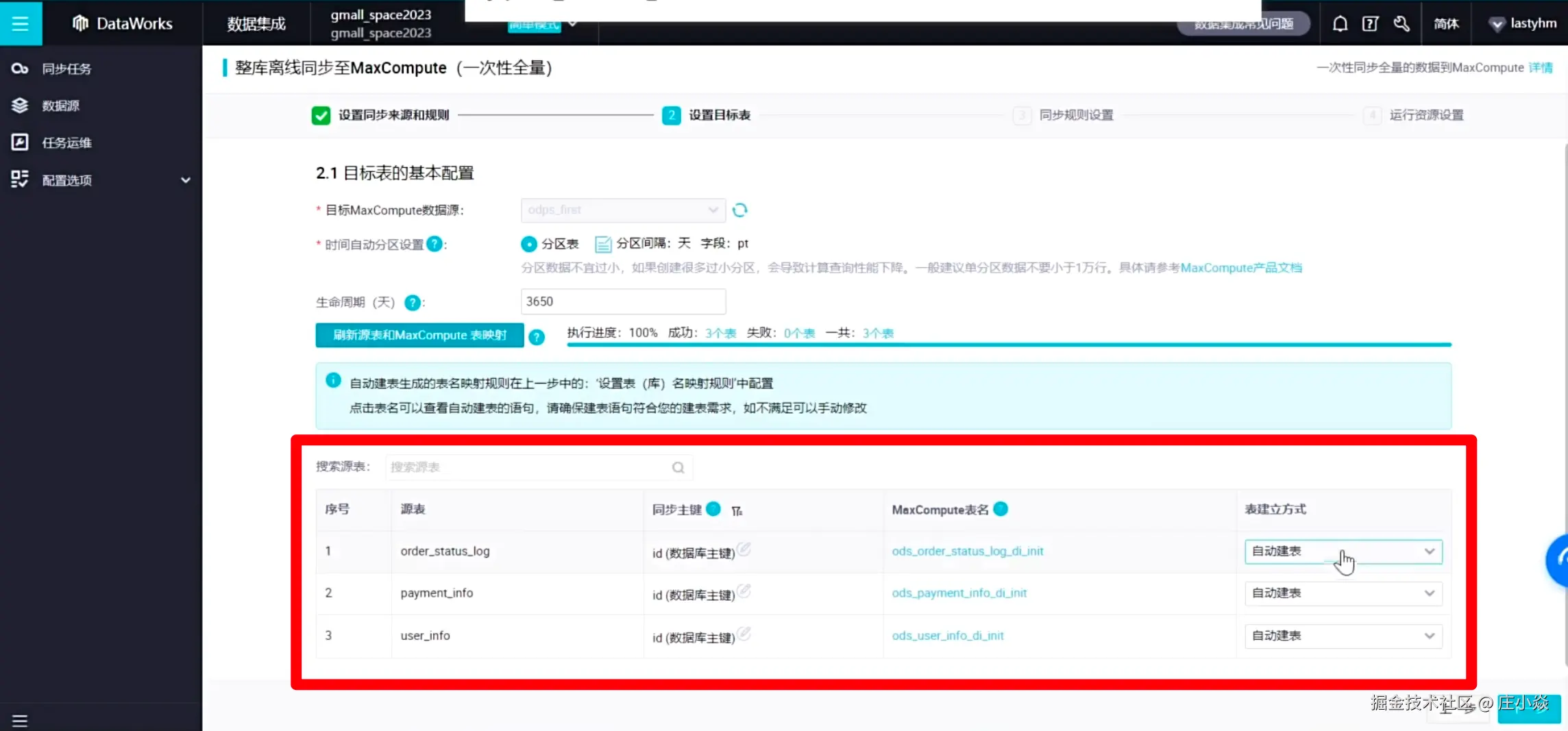This screenshot has height=731, width=1568.
Task: Open the help question icon in header
Action: (1370, 24)
